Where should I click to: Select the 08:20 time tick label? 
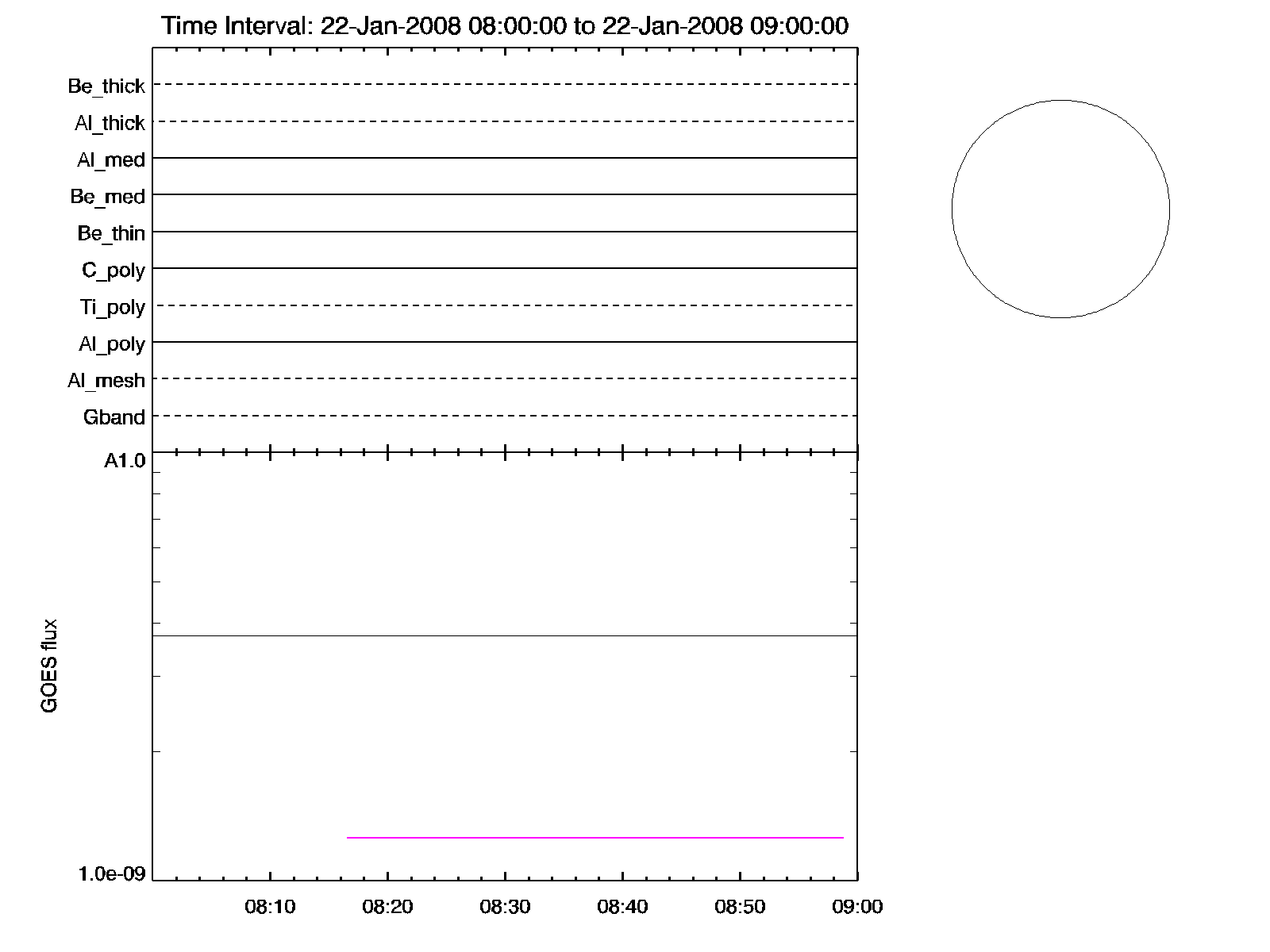tap(387, 907)
